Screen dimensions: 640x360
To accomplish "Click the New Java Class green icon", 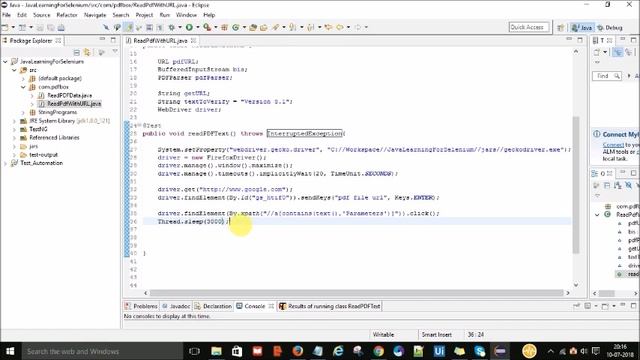I will tap(236, 27).
